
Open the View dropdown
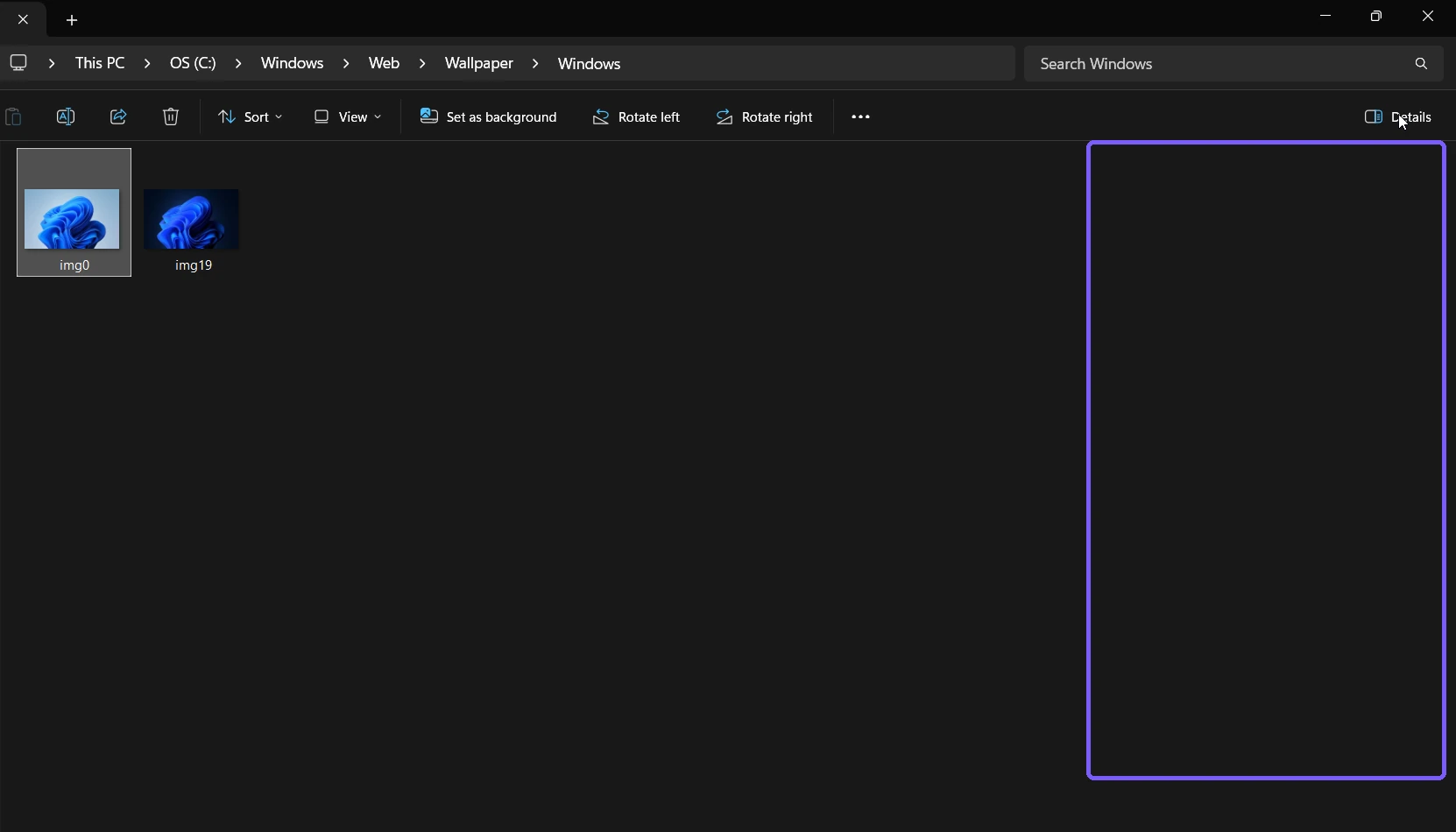[348, 116]
